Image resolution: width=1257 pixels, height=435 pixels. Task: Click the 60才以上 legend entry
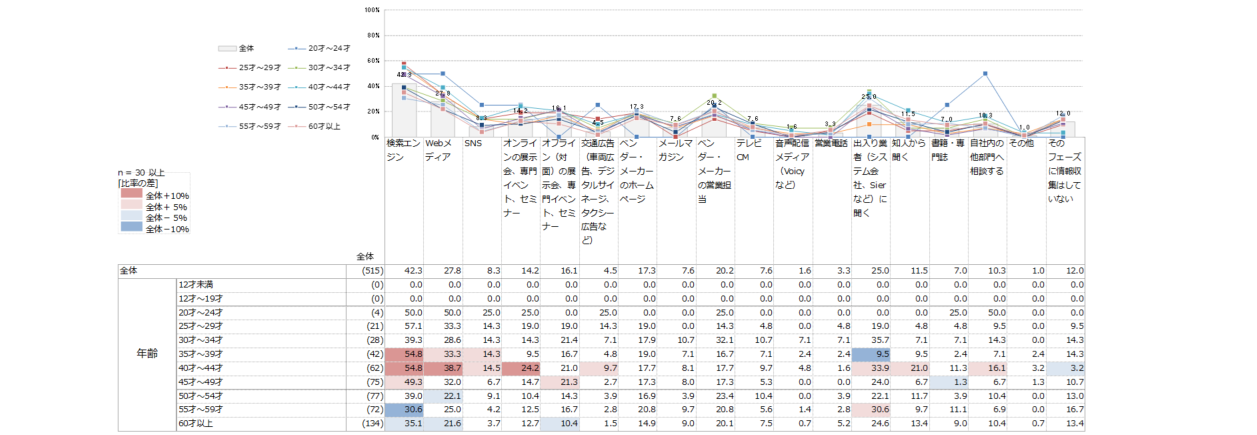coord(325,124)
